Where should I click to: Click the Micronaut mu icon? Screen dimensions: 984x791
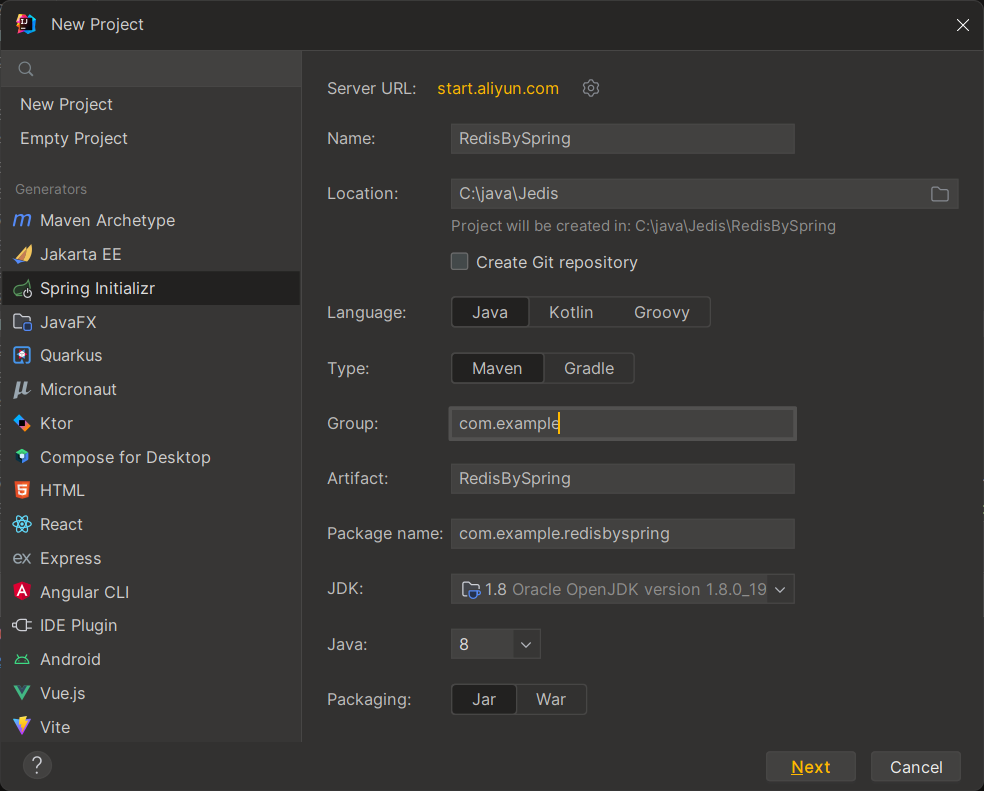coord(22,389)
